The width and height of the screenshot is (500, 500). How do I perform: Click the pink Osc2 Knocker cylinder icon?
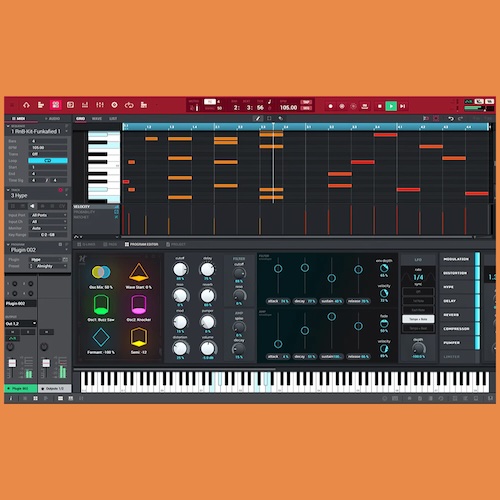pos(139,305)
